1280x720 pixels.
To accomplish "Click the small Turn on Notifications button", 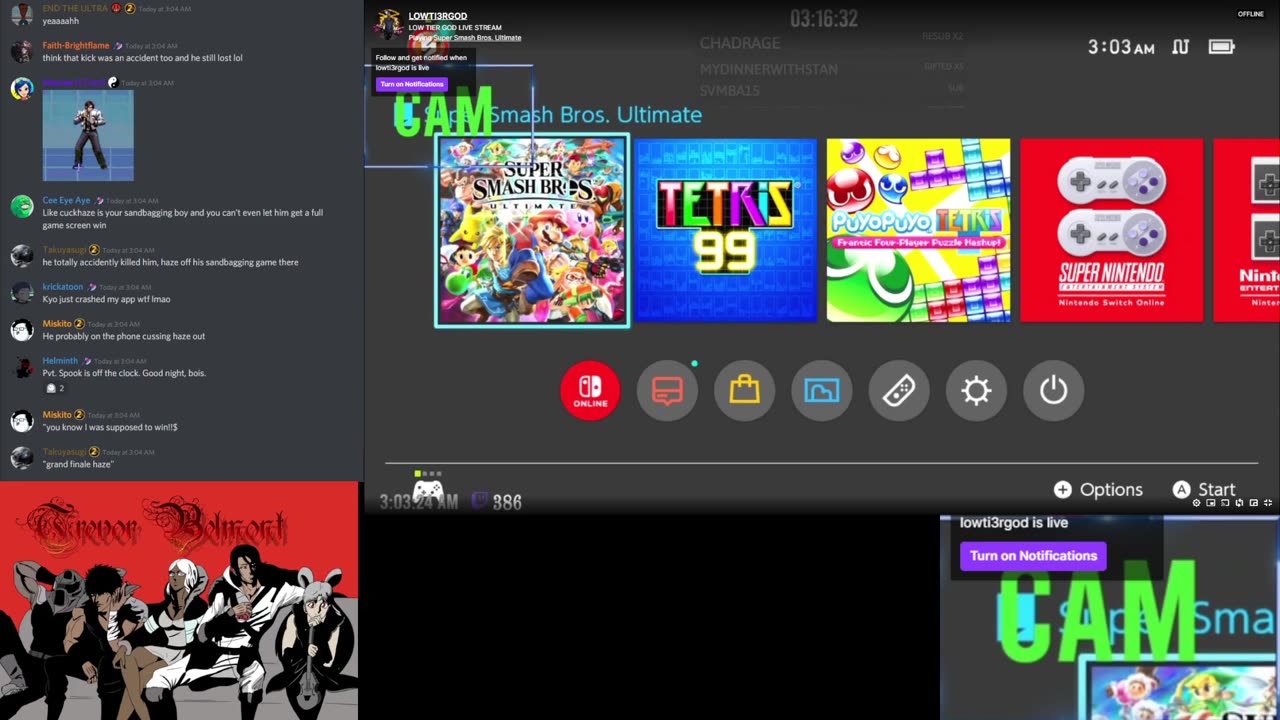I will pyautogui.click(x=411, y=84).
